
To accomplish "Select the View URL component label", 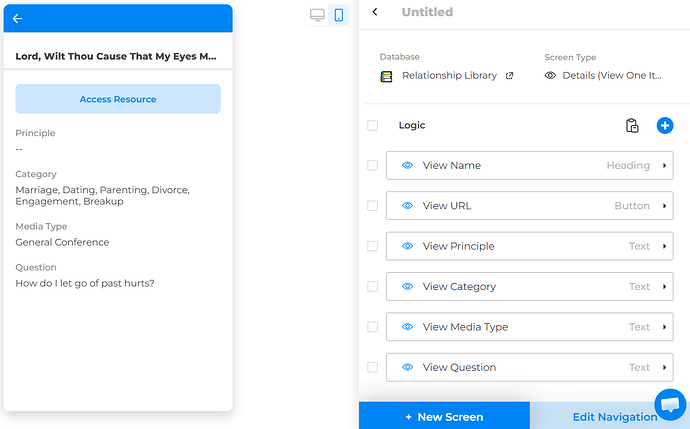I will pos(447,205).
